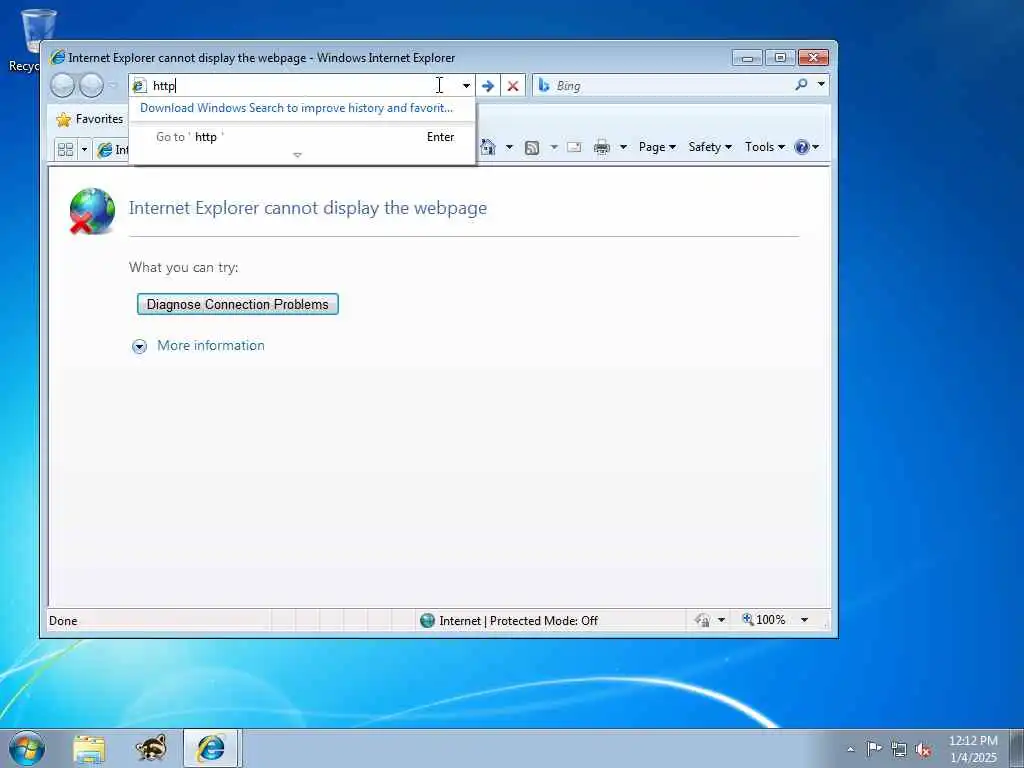The image size is (1024, 768).
Task: Open the Print dropdown arrow
Action: click(623, 147)
